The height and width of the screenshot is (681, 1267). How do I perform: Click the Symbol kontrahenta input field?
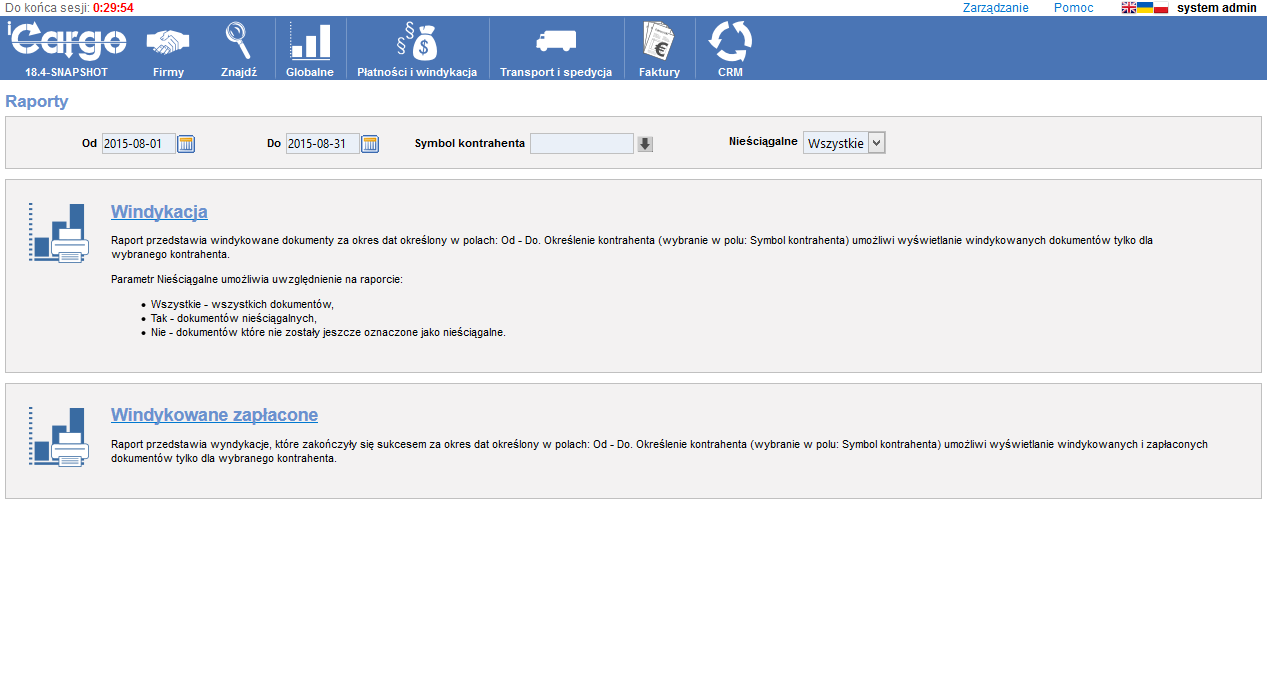581,144
